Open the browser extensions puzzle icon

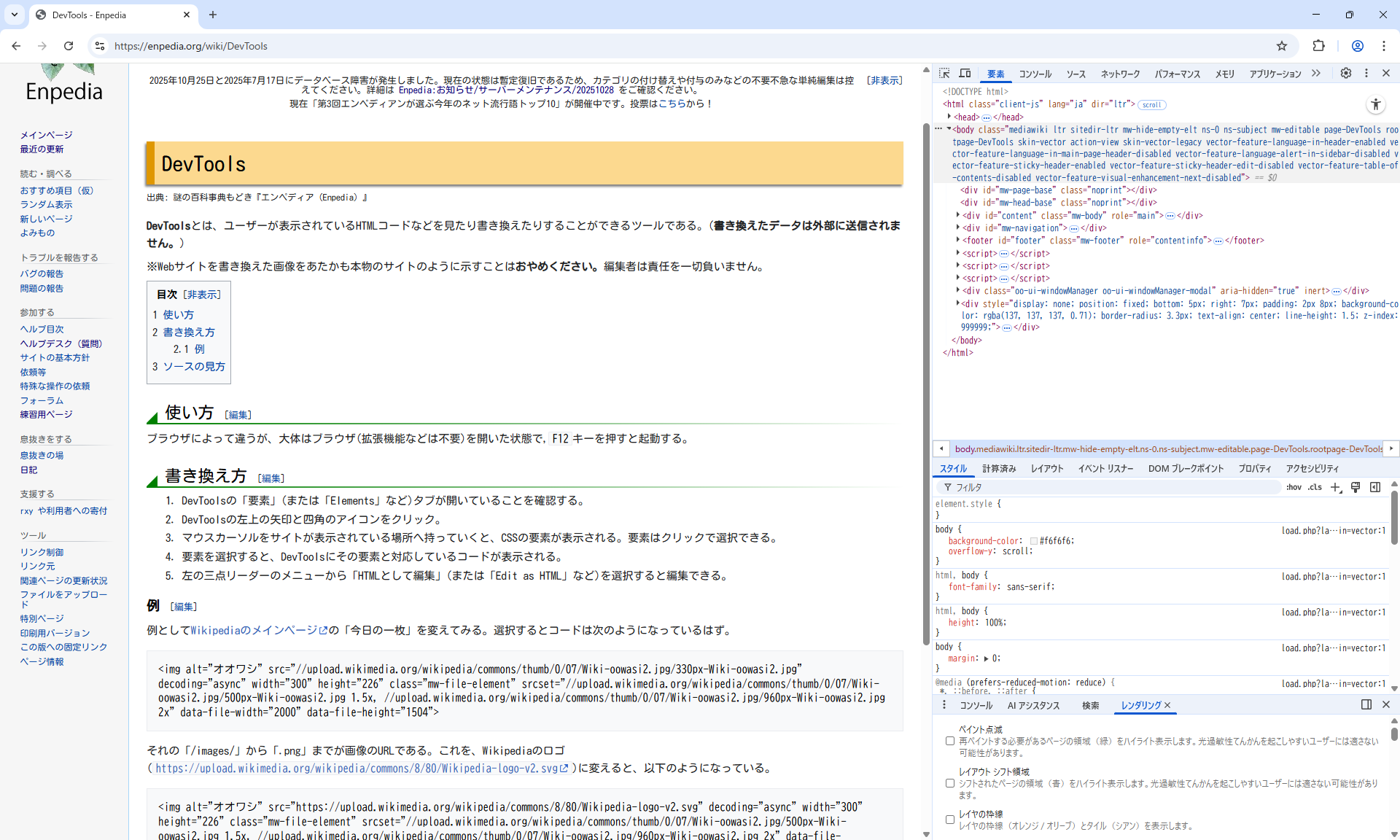[1318, 46]
